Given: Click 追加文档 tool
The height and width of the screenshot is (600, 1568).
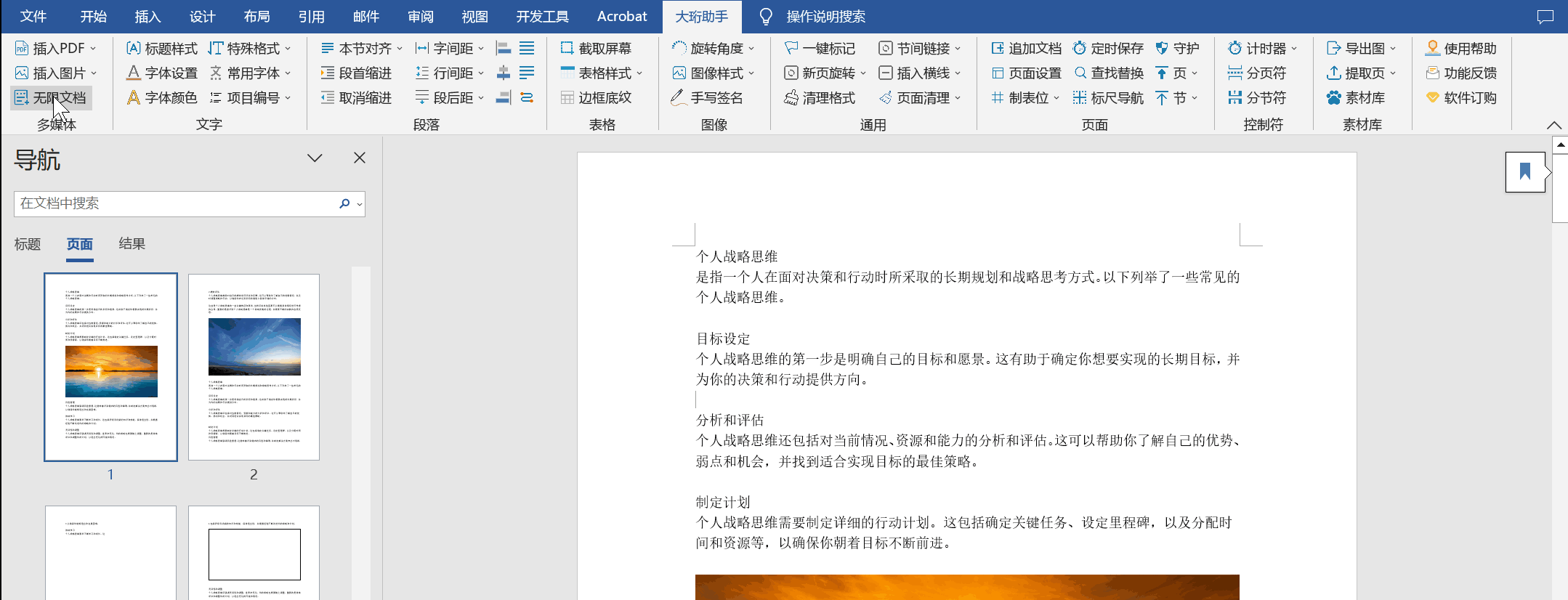Looking at the screenshot, I should (1026, 49).
